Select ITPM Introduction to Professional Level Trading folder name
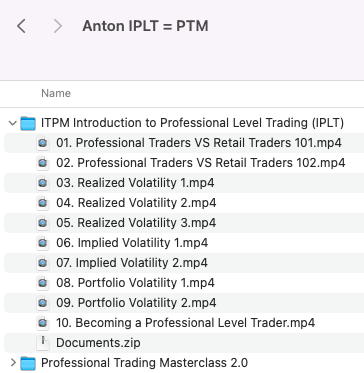 192,123
